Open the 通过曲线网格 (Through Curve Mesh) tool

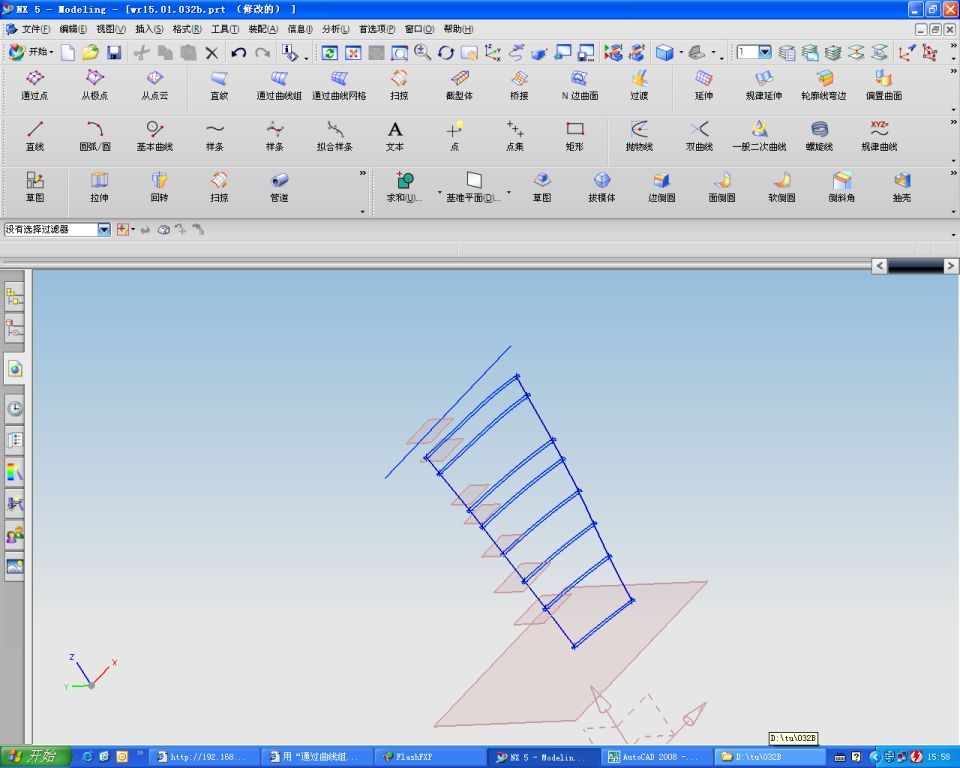click(x=339, y=86)
